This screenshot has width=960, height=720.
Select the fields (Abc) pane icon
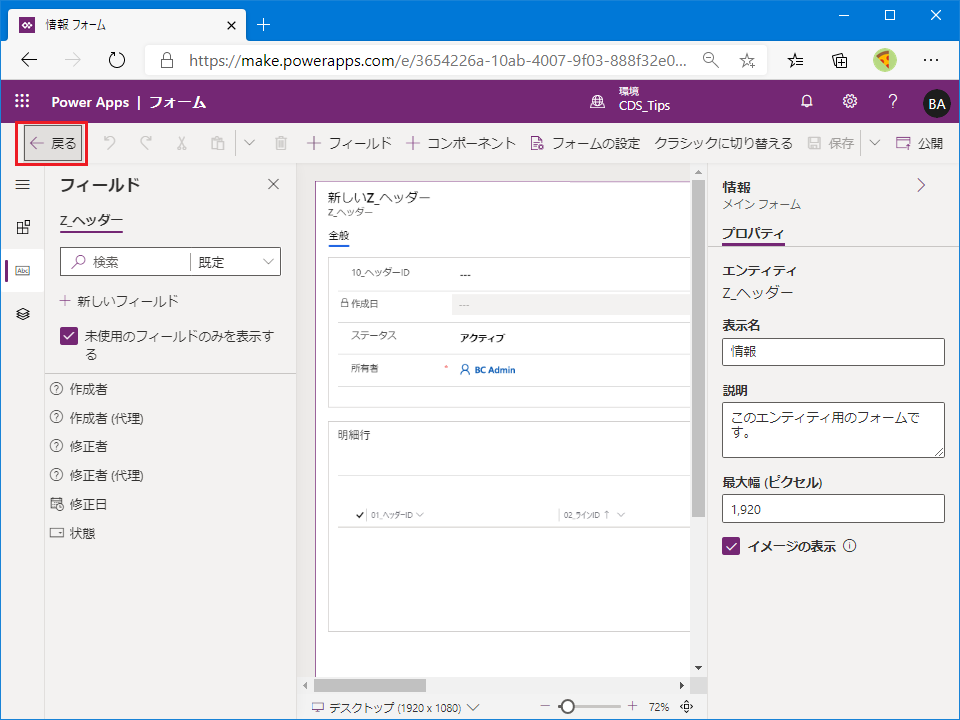coord(23,271)
